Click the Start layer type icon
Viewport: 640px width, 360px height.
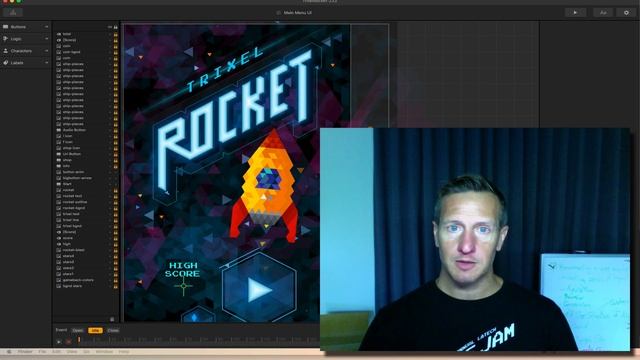coord(59,184)
